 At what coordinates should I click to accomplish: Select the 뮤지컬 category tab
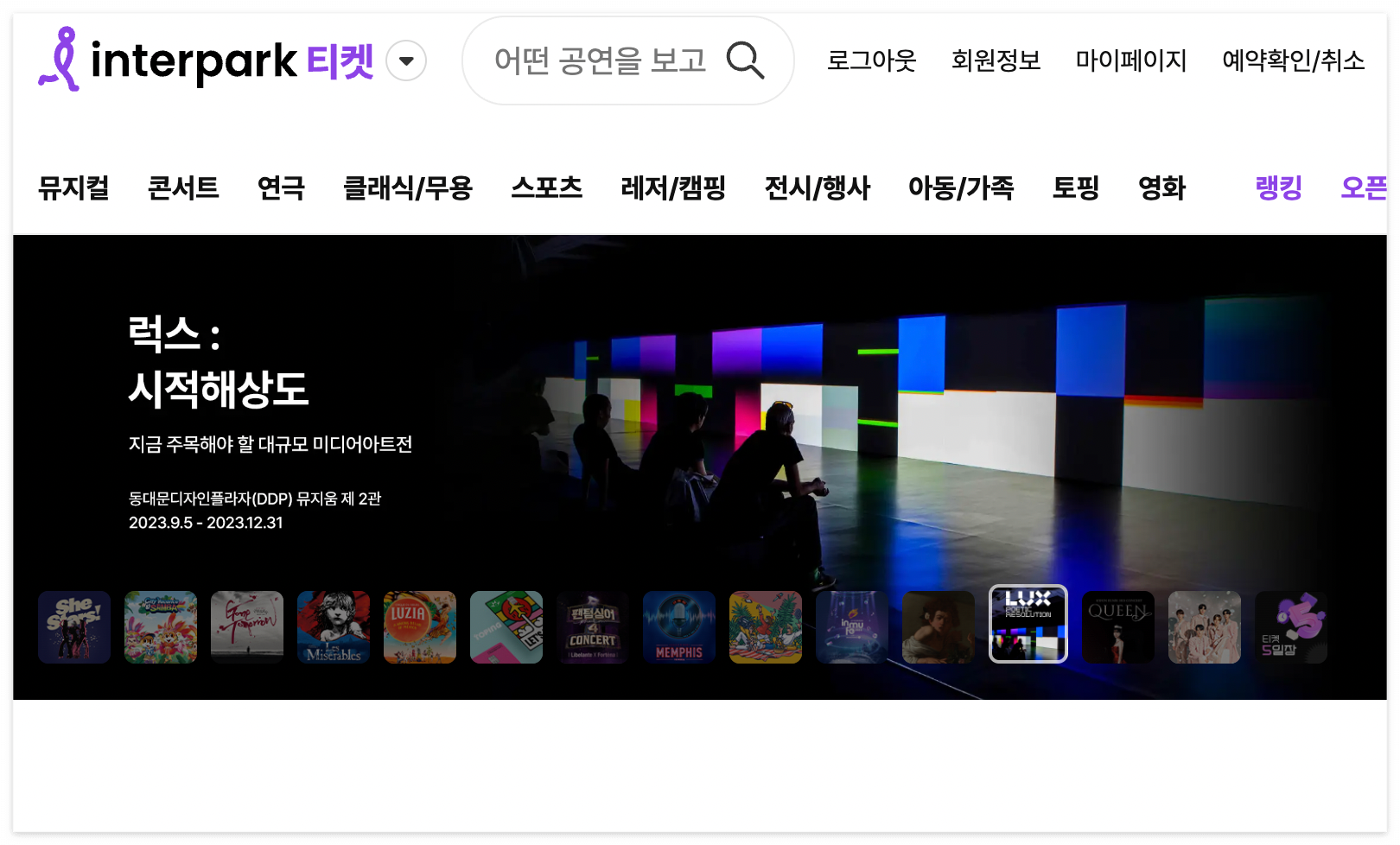pos(73,188)
